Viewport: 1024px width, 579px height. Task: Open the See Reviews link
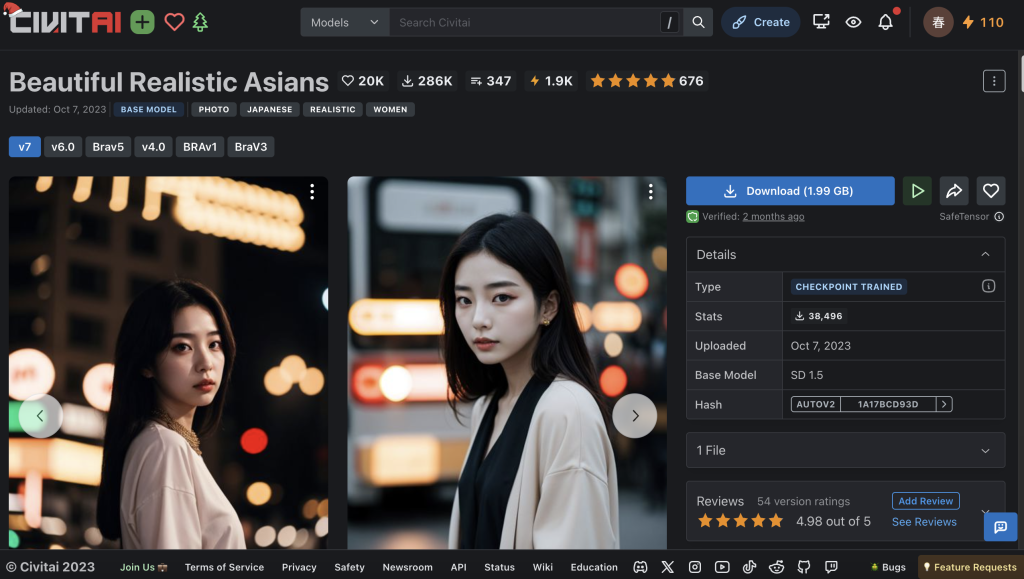(924, 522)
